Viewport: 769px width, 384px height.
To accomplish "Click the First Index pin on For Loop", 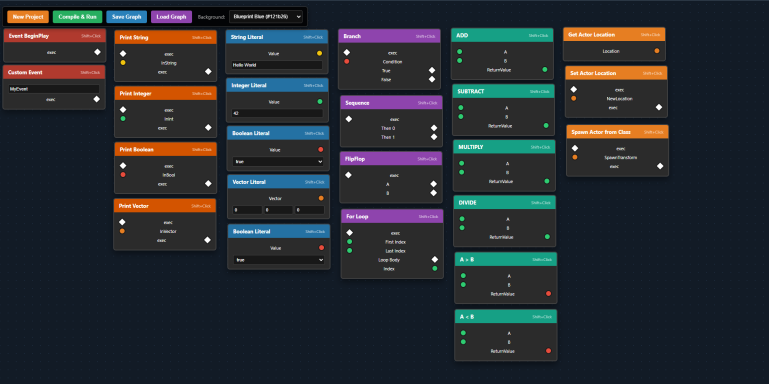I will coord(350,242).
